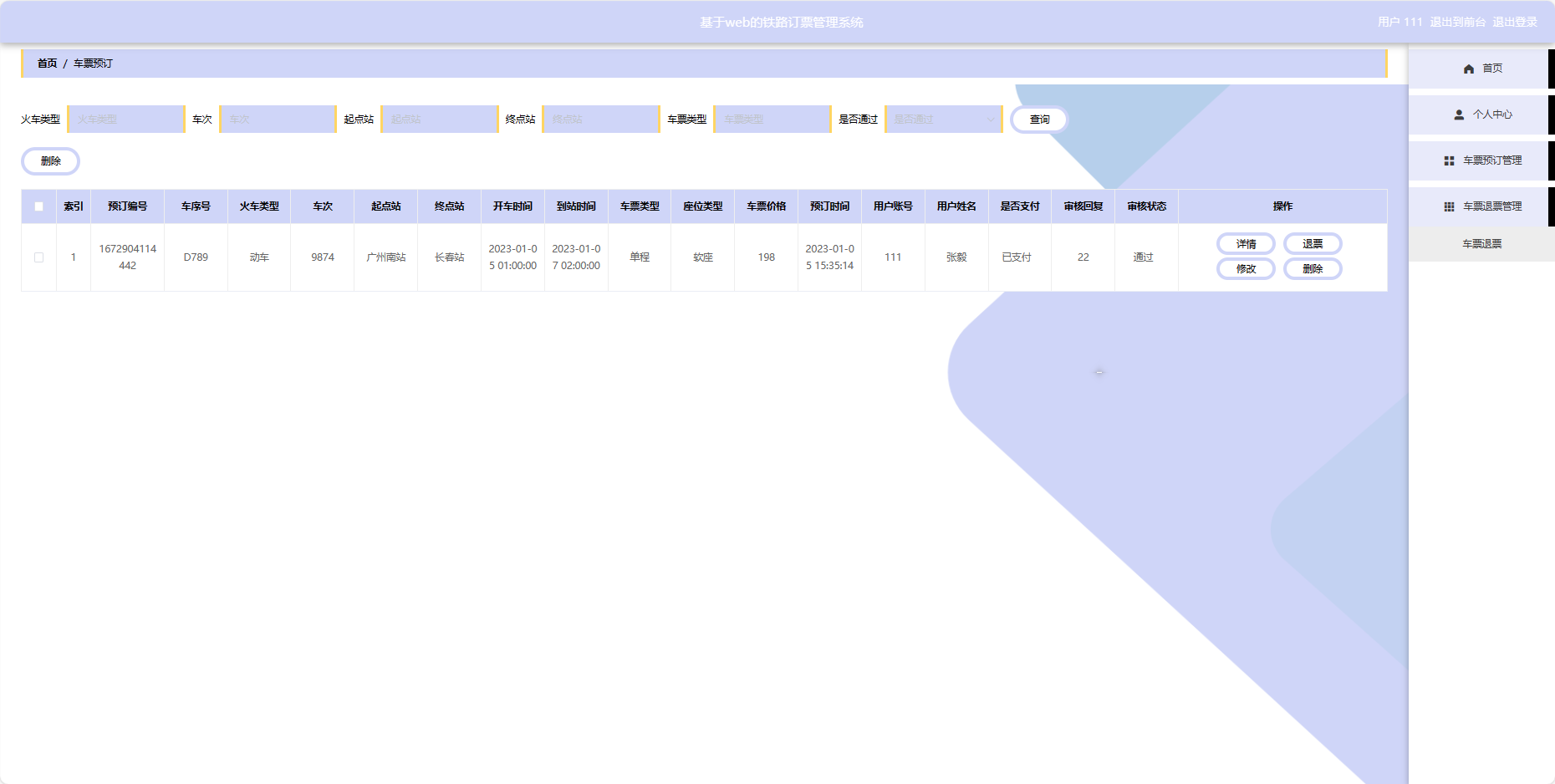Select the 车票退票 submenu item
The height and width of the screenshot is (784, 1555).
(1481, 244)
